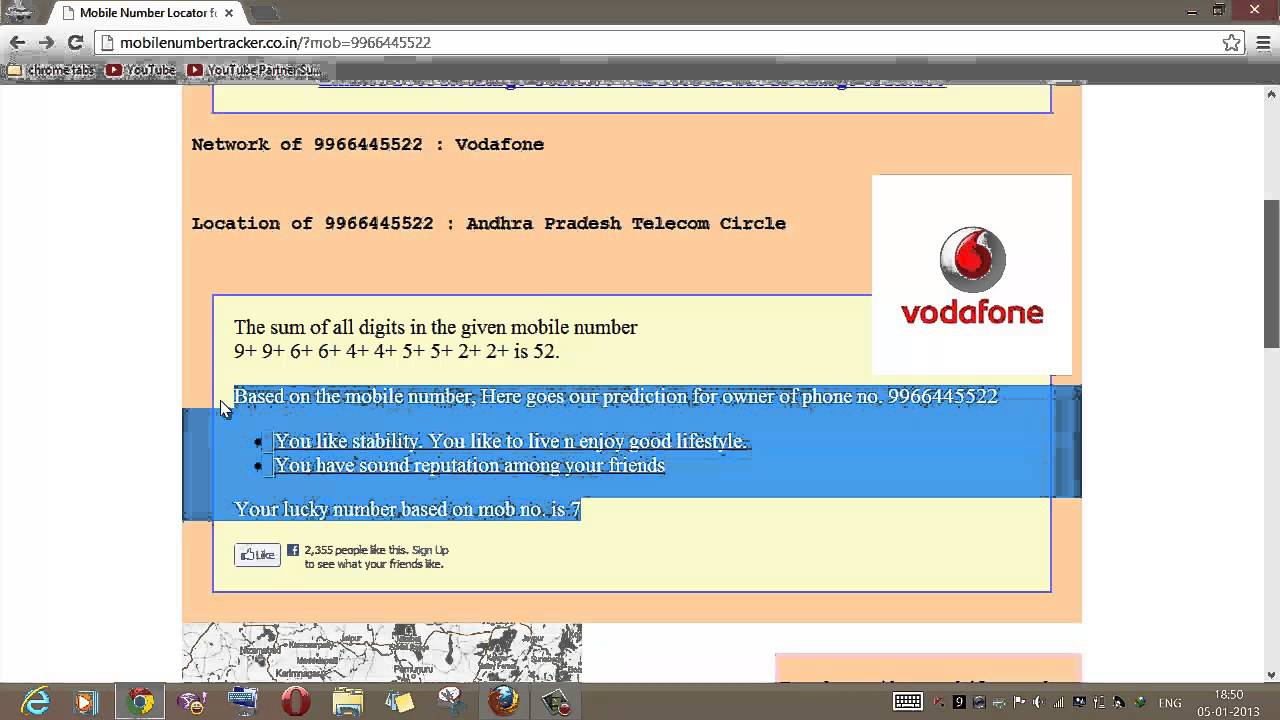Click scrollbar up arrow

click(1271, 93)
